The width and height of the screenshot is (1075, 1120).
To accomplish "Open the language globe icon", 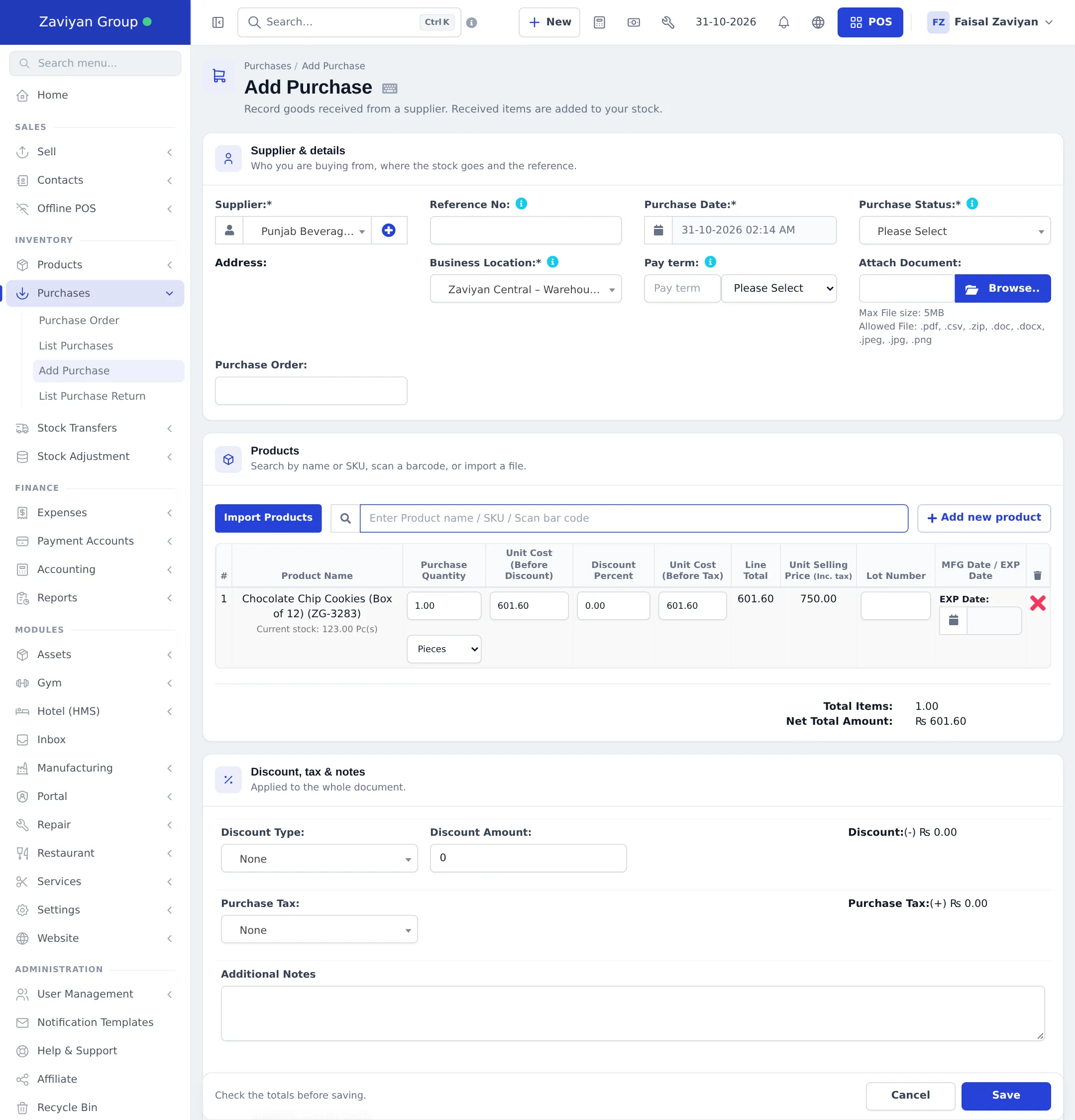I will tap(818, 22).
